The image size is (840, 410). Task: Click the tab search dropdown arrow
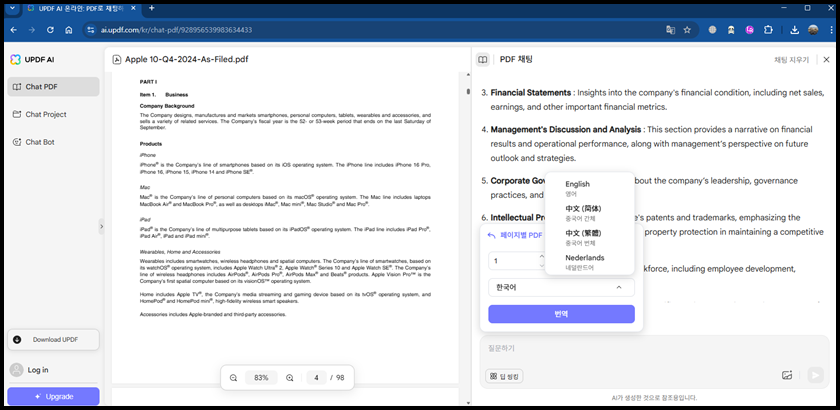[x=12, y=8]
